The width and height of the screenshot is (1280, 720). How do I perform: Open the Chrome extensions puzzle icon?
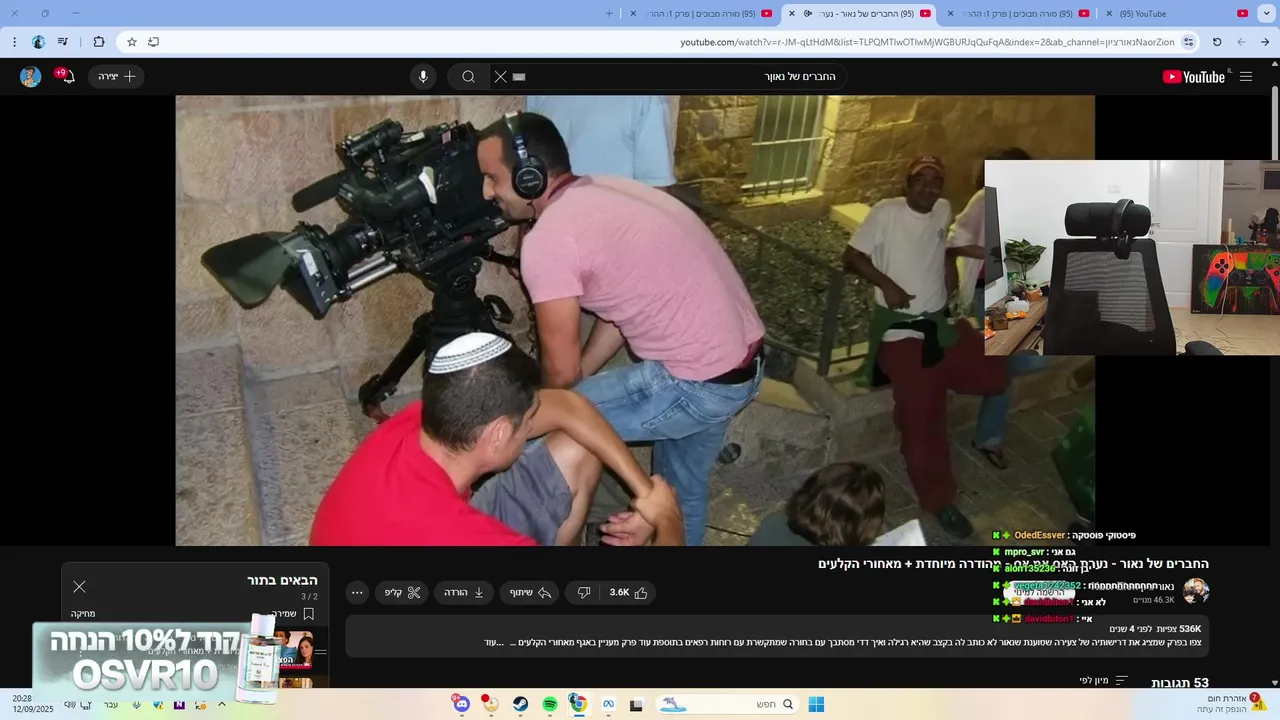98,42
